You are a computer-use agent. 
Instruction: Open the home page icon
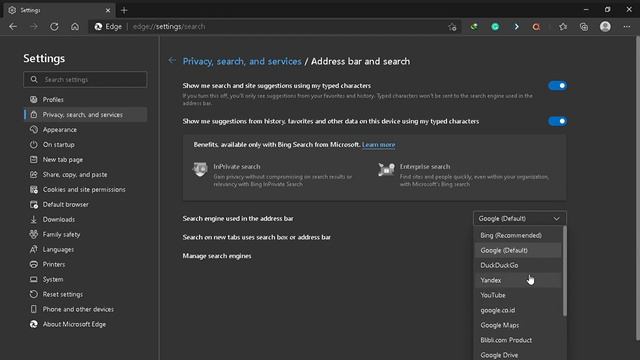[x=75, y=27]
